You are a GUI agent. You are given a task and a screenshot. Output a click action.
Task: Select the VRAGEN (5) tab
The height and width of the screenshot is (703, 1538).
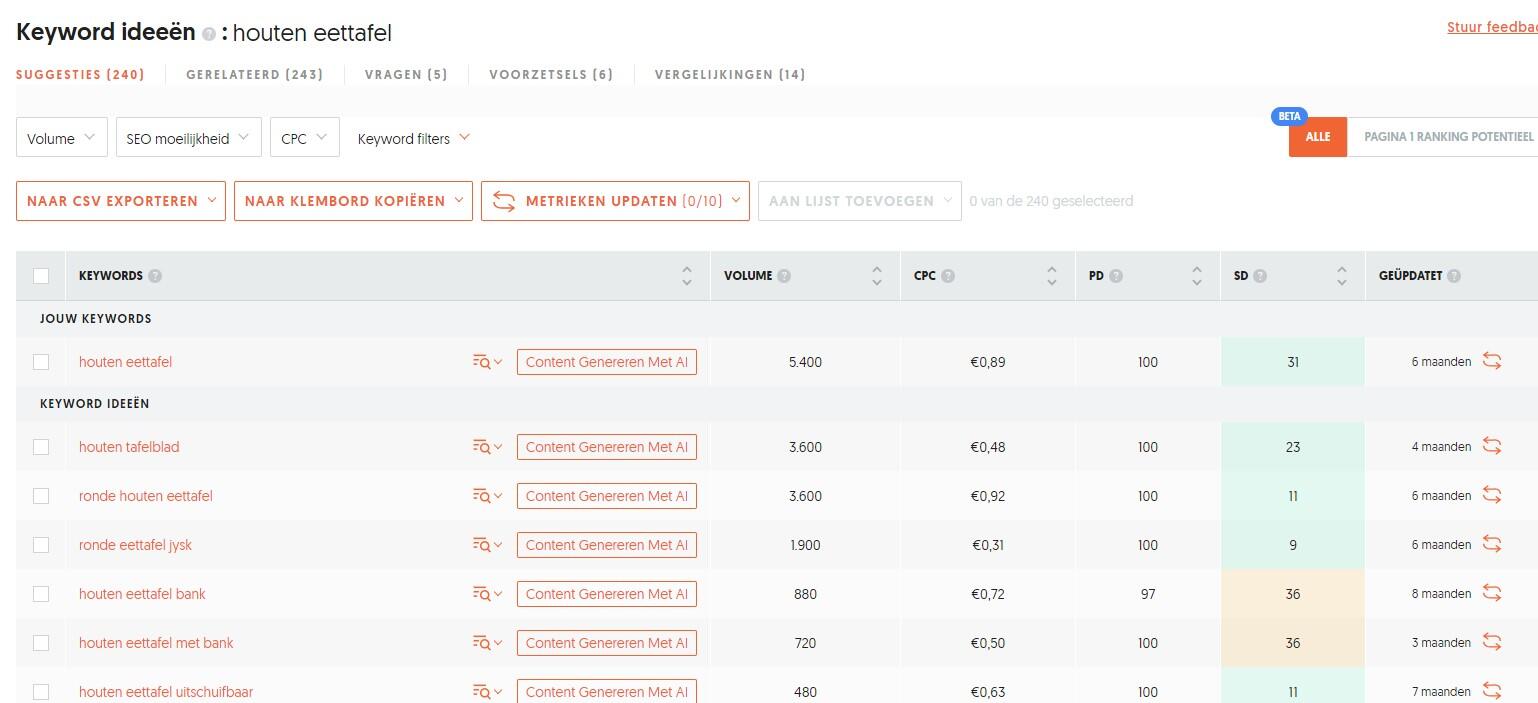tap(406, 74)
